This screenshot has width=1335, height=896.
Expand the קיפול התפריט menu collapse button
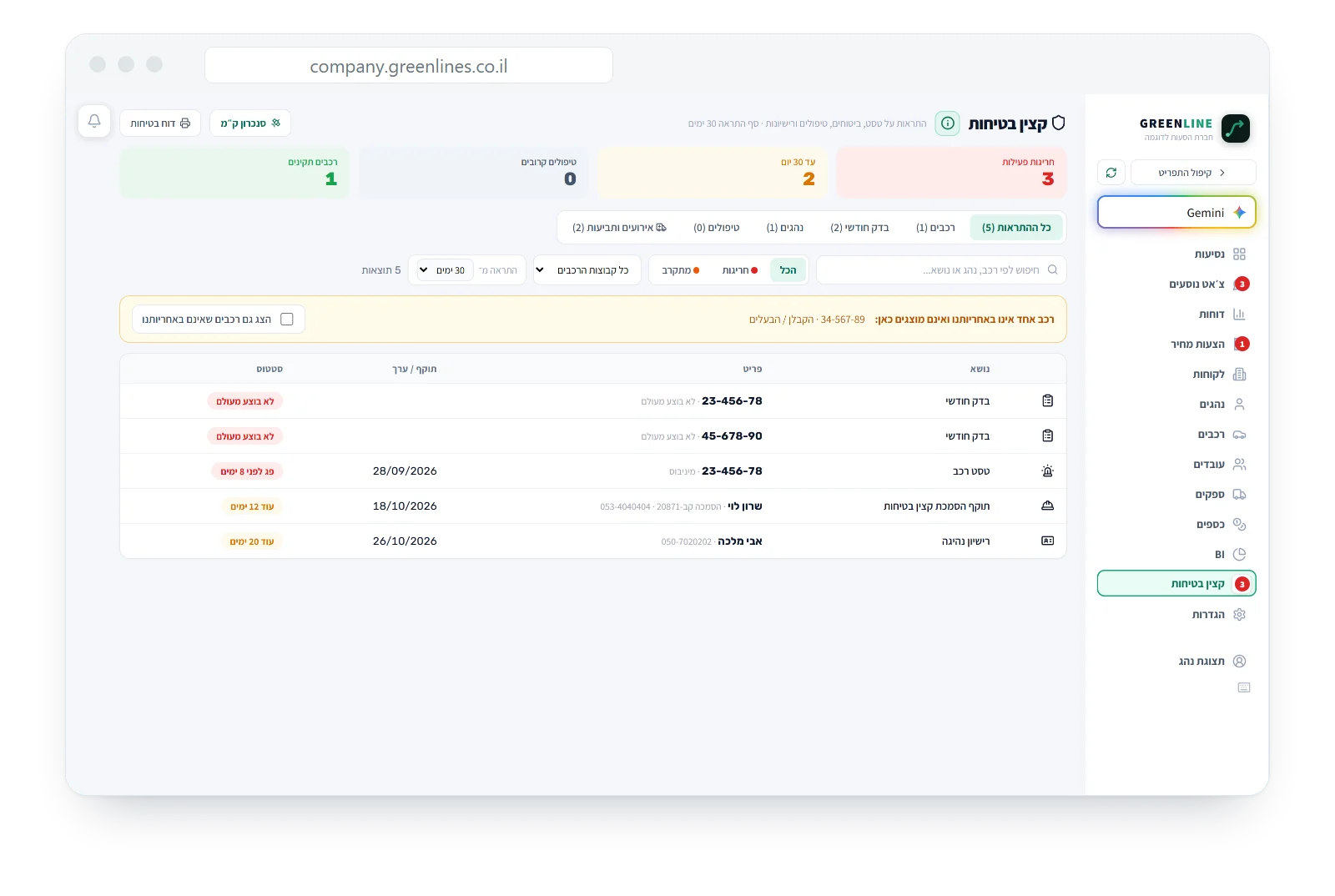pos(1193,173)
